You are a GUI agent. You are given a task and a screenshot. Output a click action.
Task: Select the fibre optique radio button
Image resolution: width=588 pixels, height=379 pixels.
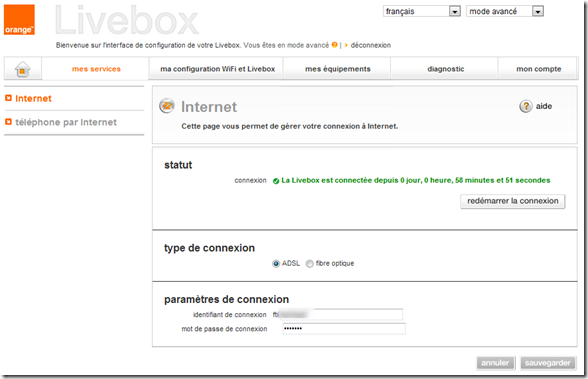(309, 264)
